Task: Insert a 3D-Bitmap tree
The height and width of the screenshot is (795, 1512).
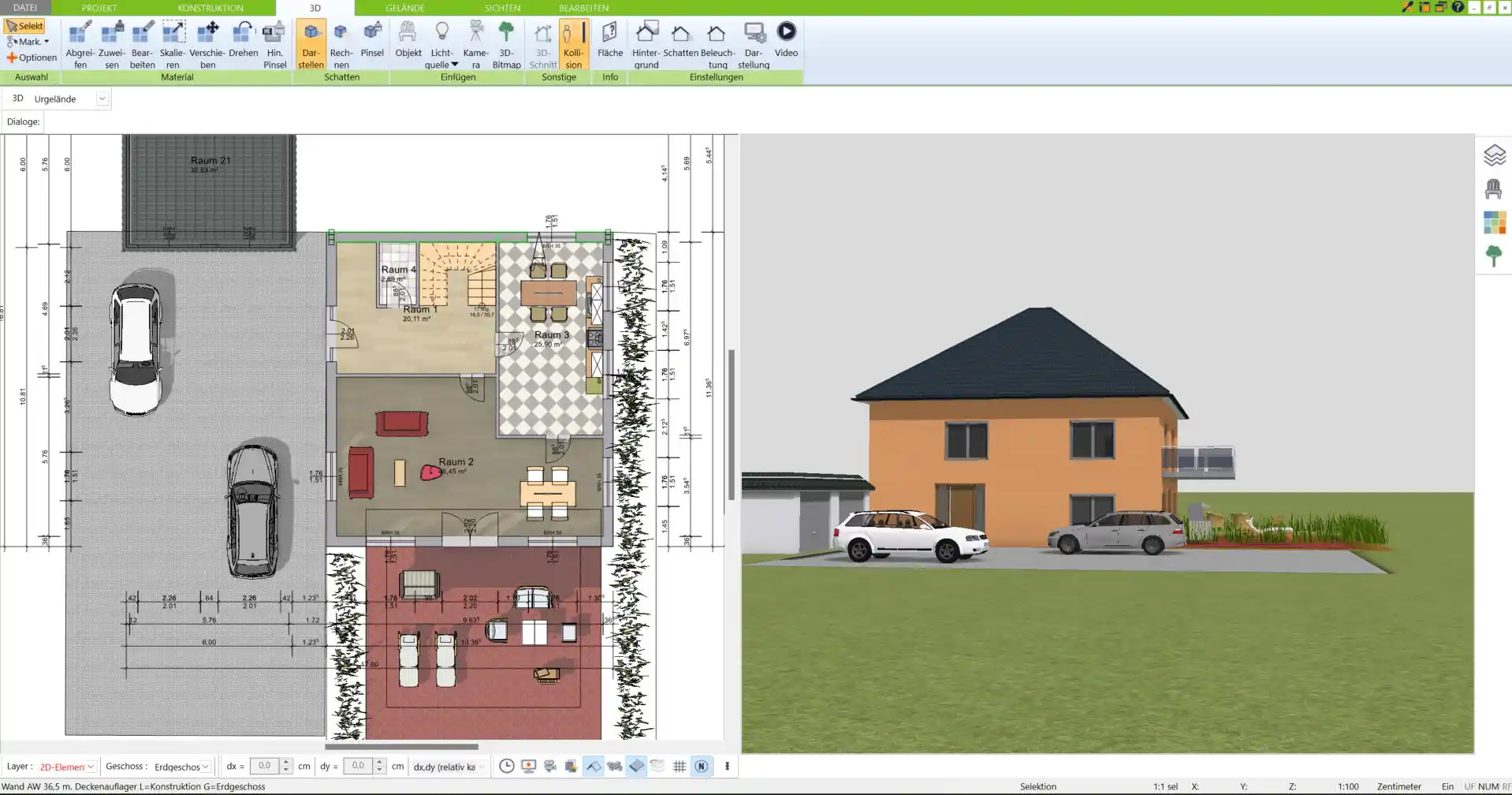Action: coord(506,46)
